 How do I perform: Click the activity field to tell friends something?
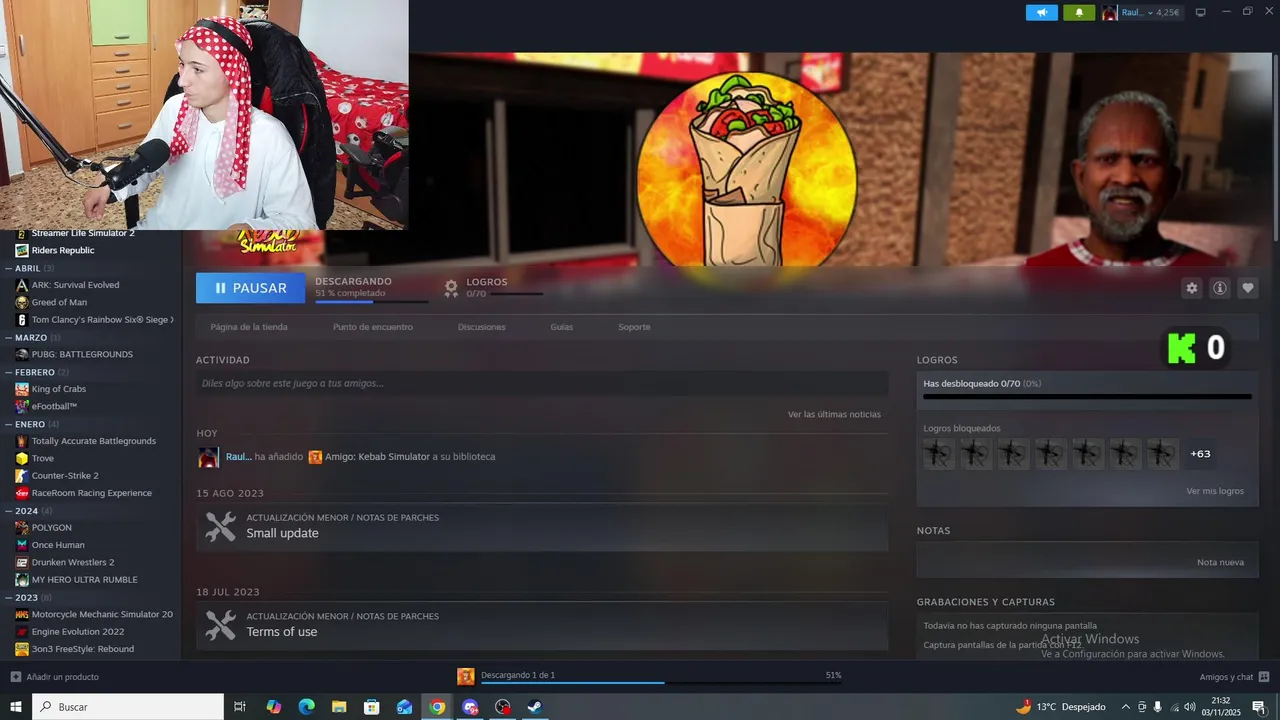coord(542,383)
